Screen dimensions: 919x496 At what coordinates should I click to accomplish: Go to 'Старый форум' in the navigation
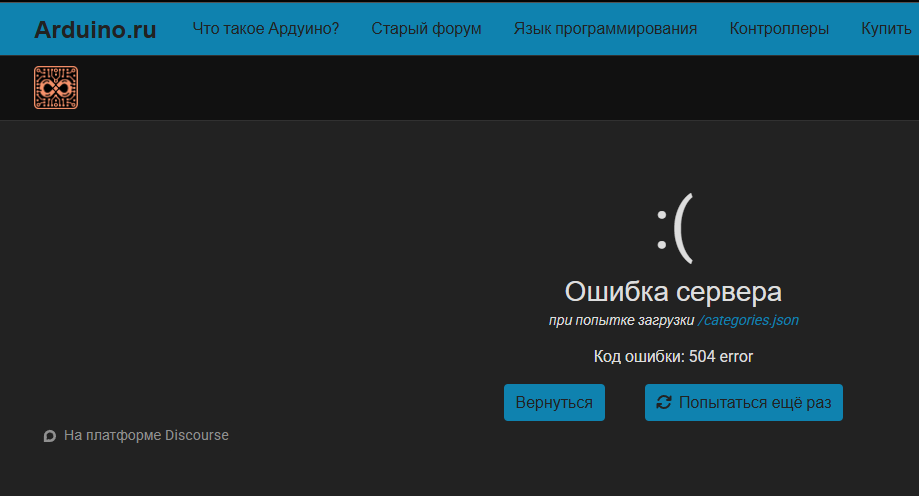tap(426, 28)
